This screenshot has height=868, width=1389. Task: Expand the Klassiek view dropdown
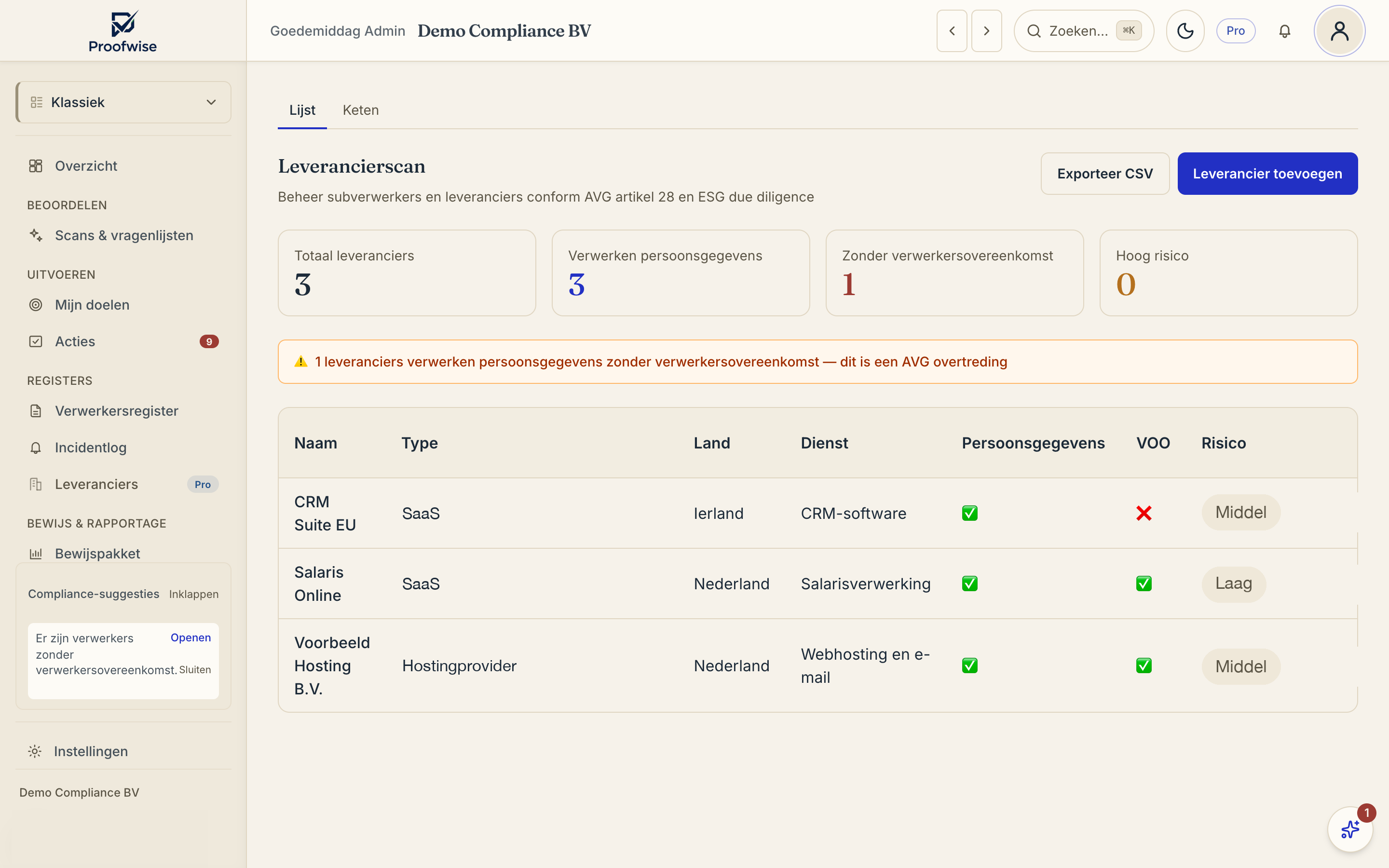123,102
